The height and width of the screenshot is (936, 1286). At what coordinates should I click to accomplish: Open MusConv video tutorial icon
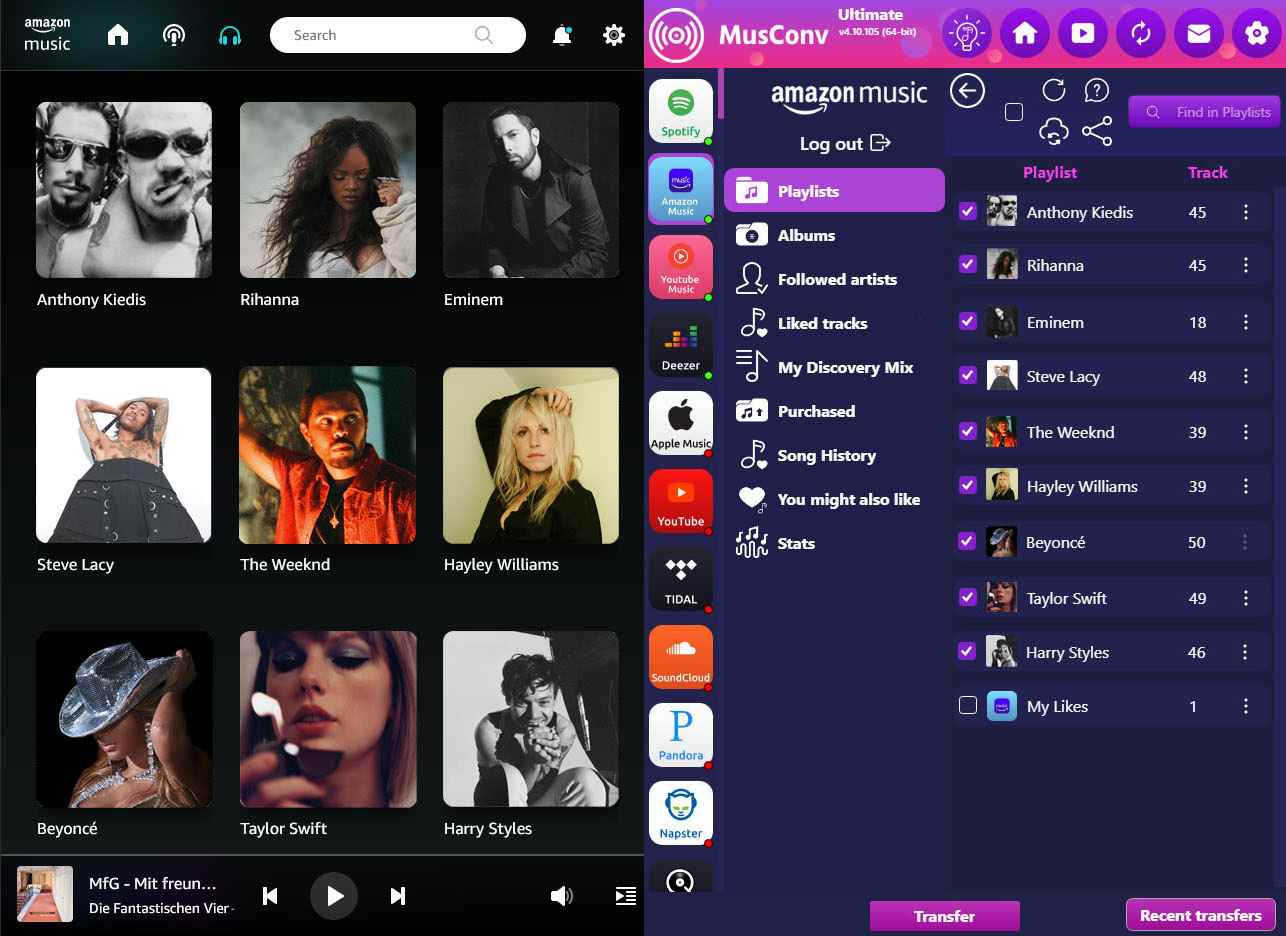(1082, 34)
